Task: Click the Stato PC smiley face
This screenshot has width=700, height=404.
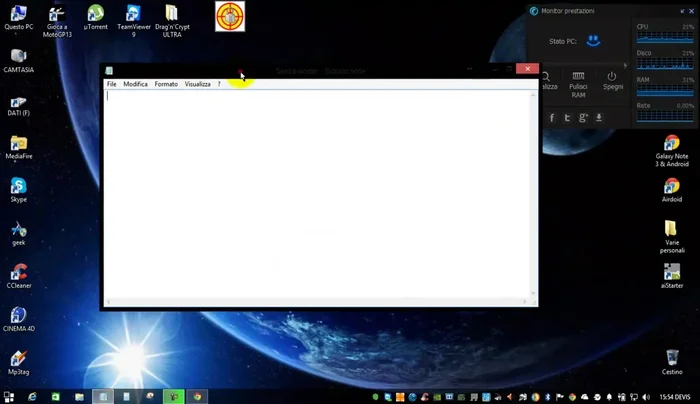Action: [x=593, y=41]
